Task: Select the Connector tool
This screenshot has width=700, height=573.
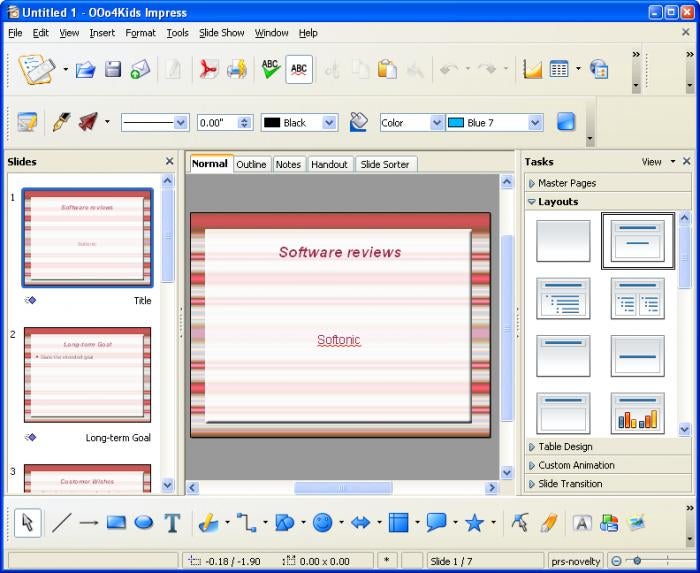Action: point(246,523)
